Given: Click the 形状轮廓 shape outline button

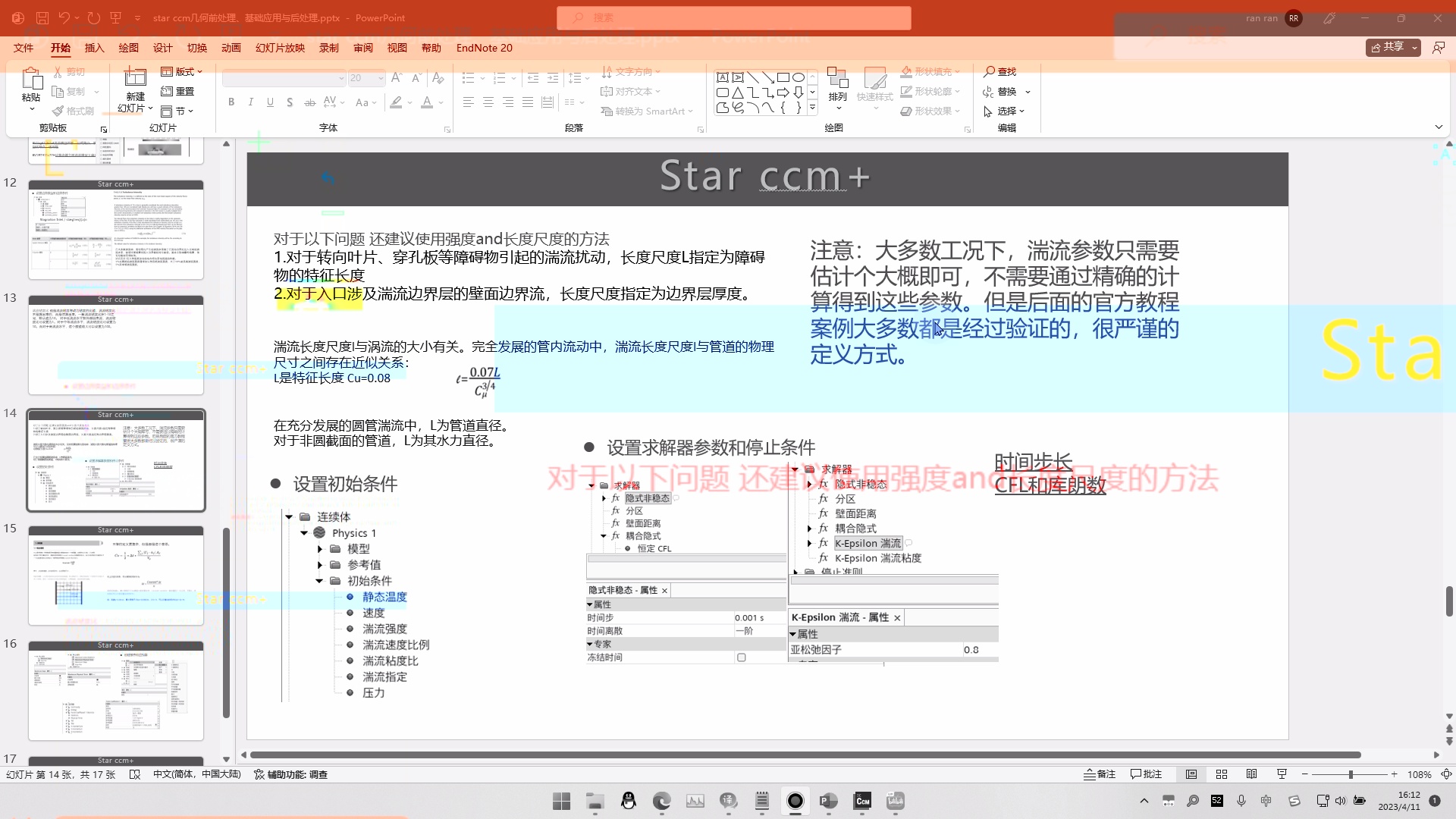Looking at the screenshot, I should [930, 91].
